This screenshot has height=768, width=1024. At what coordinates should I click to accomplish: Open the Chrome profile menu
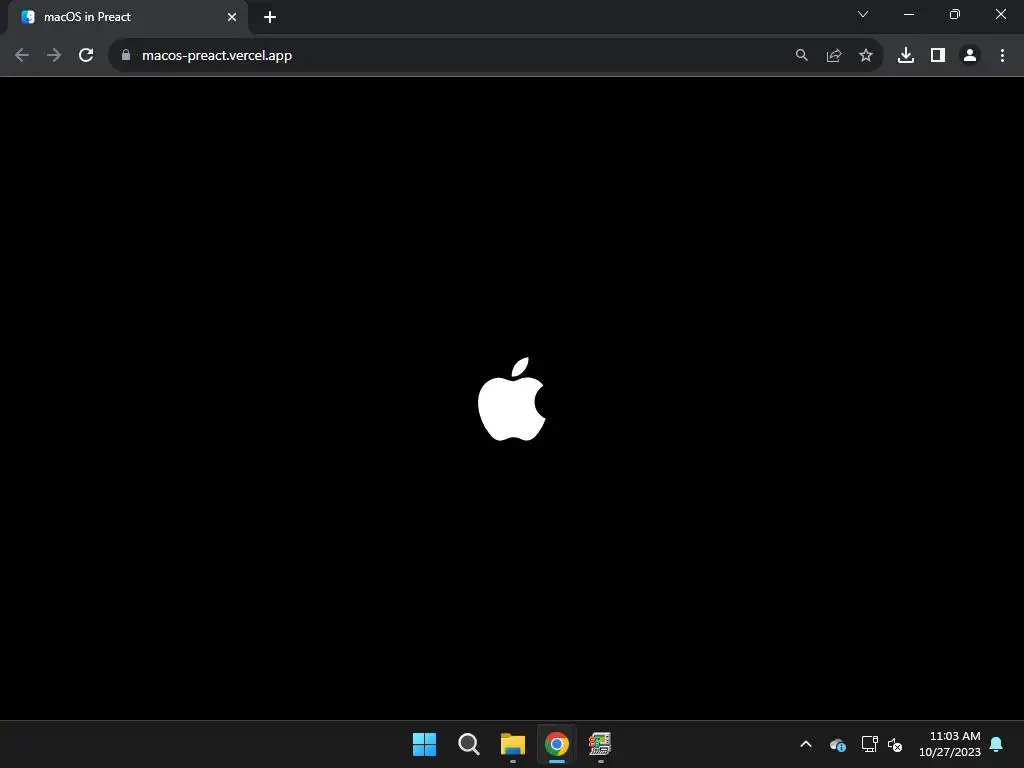coord(970,56)
